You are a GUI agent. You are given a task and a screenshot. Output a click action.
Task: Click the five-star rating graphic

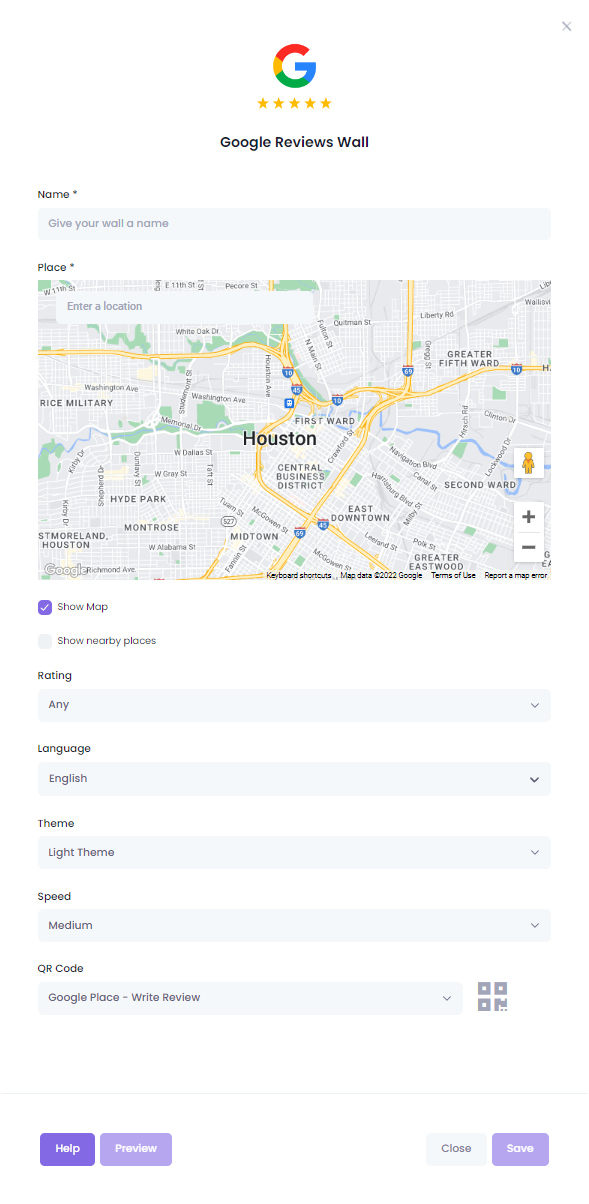[x=294, y=103]
